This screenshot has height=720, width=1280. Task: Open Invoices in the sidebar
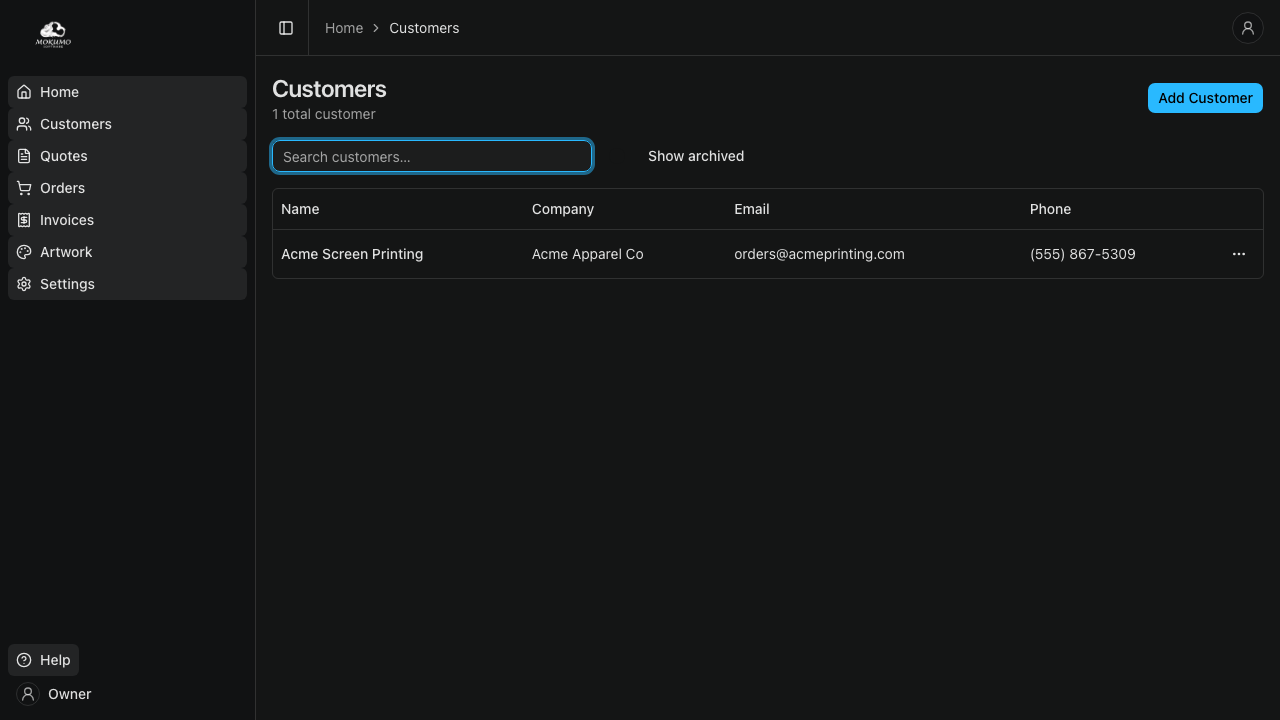(67, 220)
